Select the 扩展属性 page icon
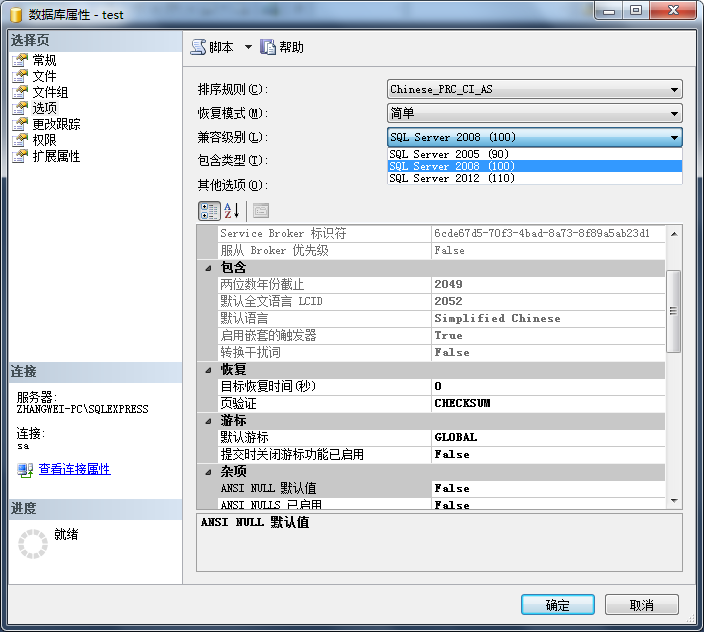 [x=20, y=157]
